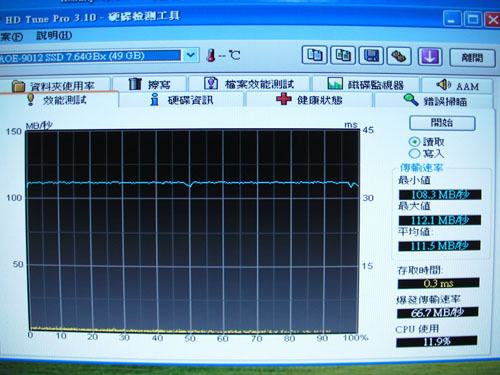Open the 磁碟監視器 disk monitor tab
The image size is (500, 375).
coord(365,84)
